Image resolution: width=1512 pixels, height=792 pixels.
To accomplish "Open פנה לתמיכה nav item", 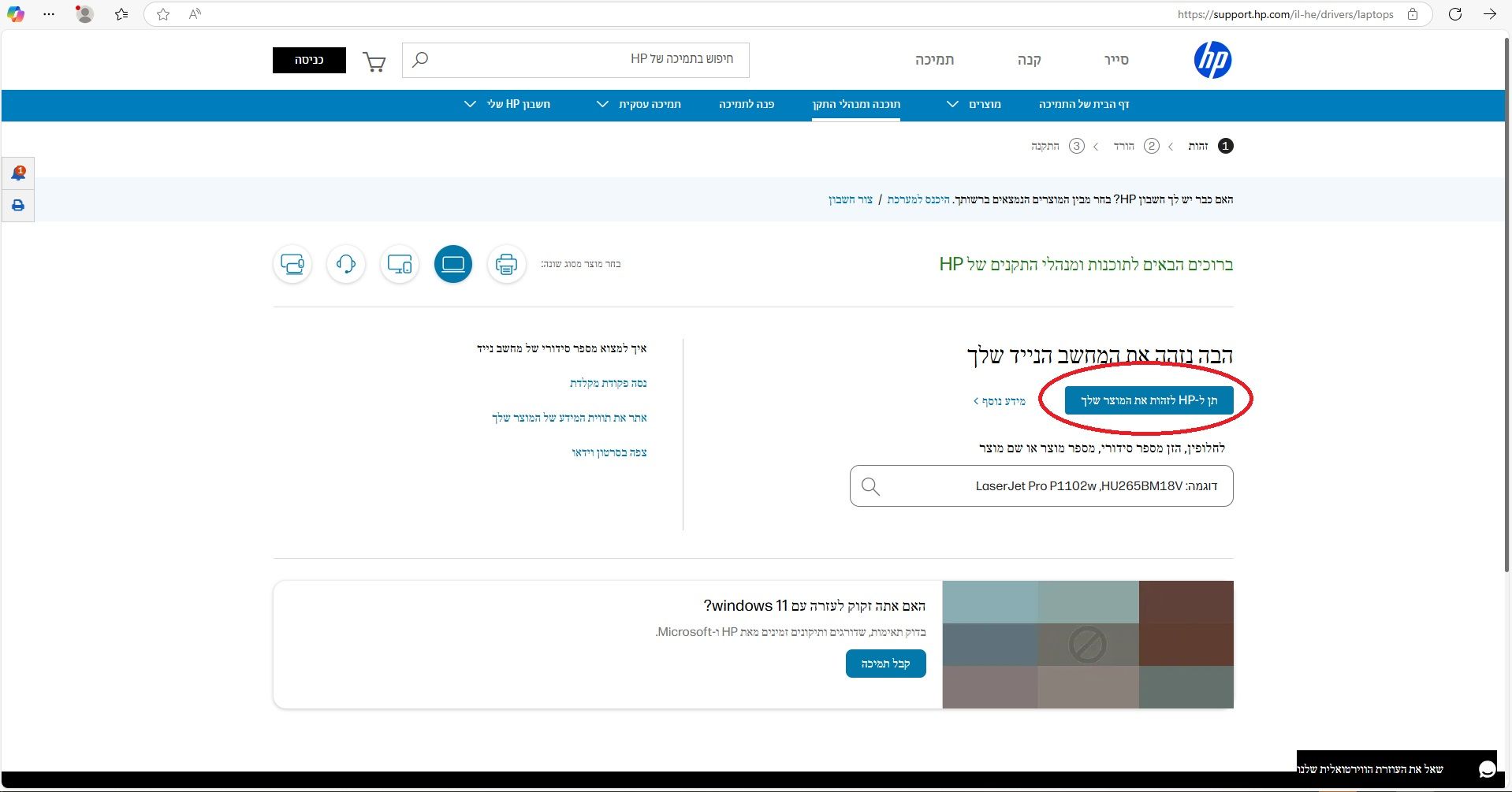I will click(747, 104).
